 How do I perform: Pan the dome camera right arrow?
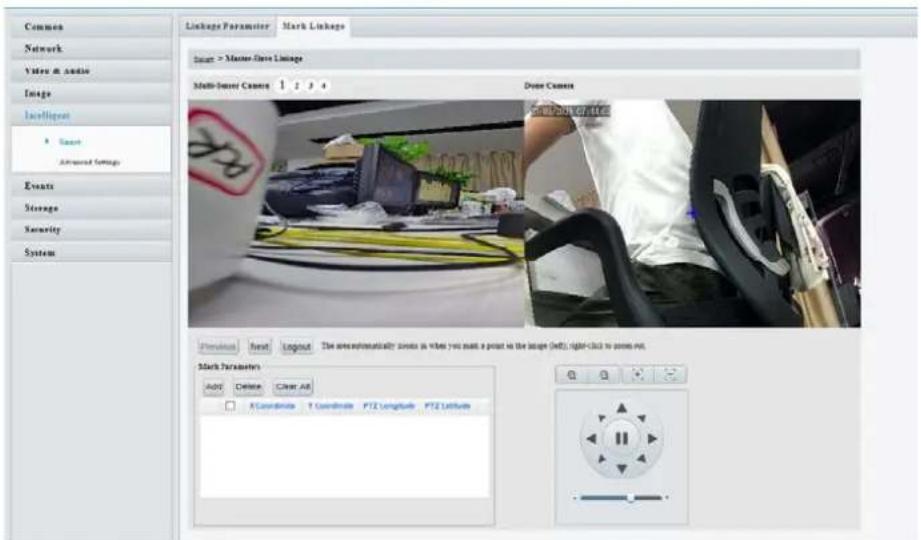[x=652, y=438]
